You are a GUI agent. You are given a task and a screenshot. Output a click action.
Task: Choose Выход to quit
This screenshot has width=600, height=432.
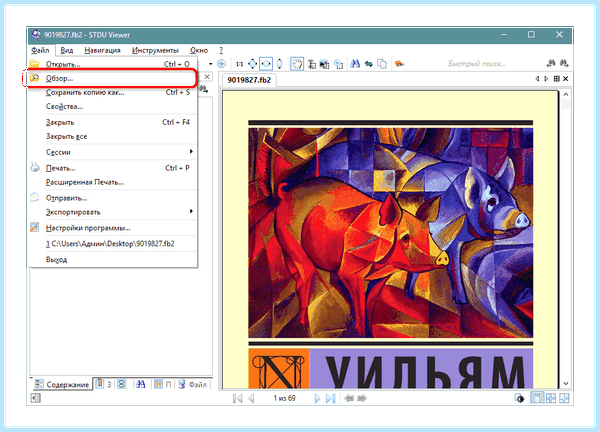click(113, 259)
